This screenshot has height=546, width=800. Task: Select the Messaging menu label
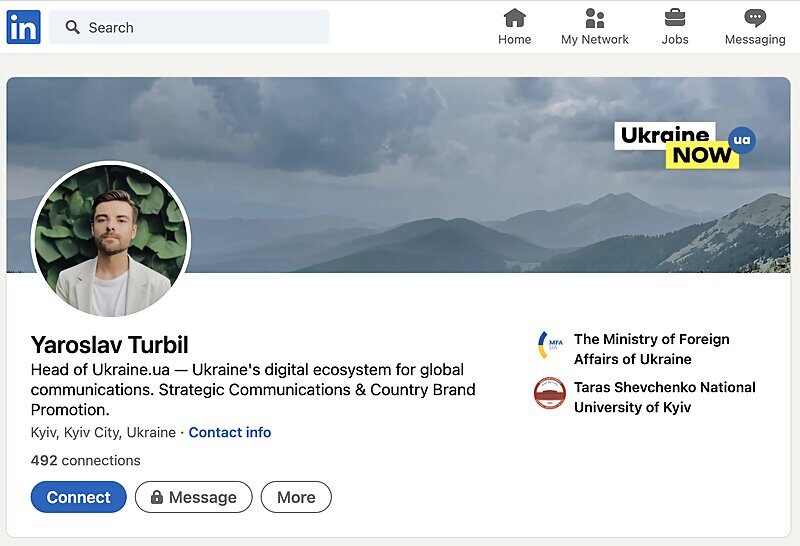755,39
